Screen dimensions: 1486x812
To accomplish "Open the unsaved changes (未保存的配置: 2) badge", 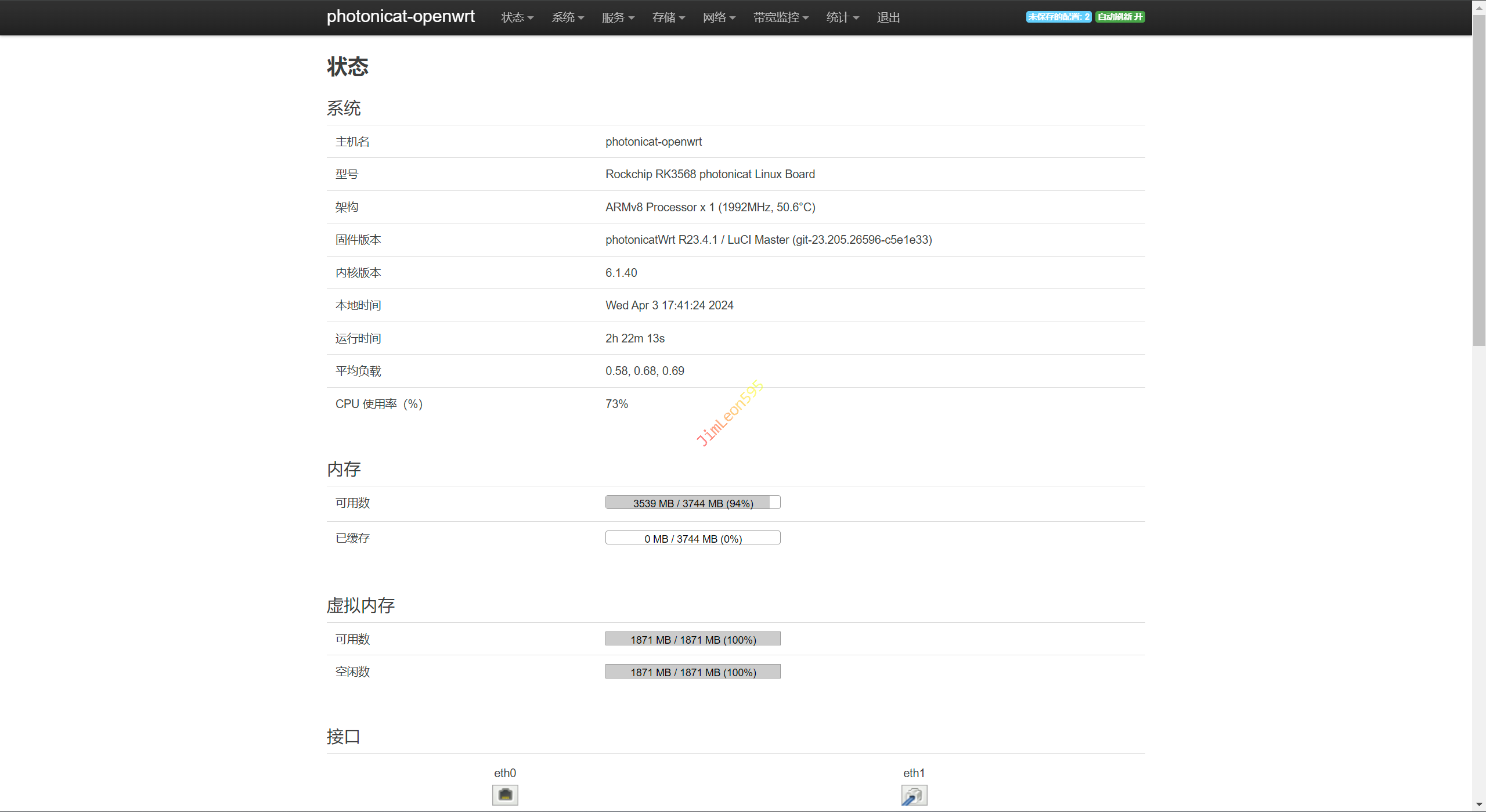I will point(1058,17).
